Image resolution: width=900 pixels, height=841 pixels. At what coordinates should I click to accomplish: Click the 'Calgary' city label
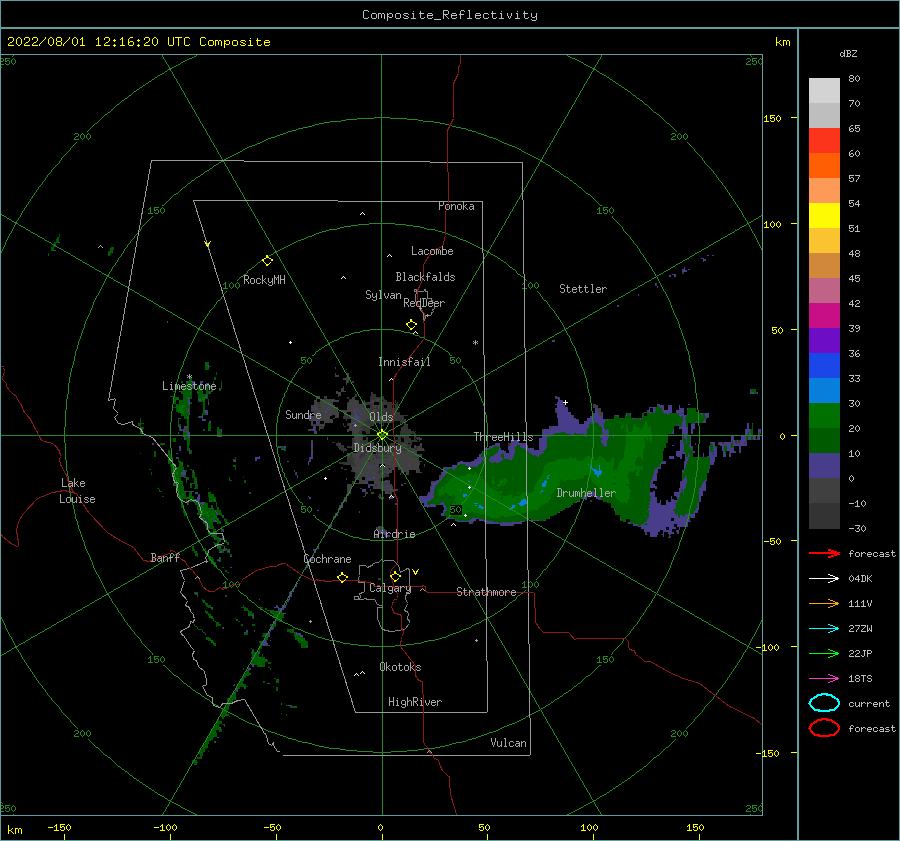[390, 588]
